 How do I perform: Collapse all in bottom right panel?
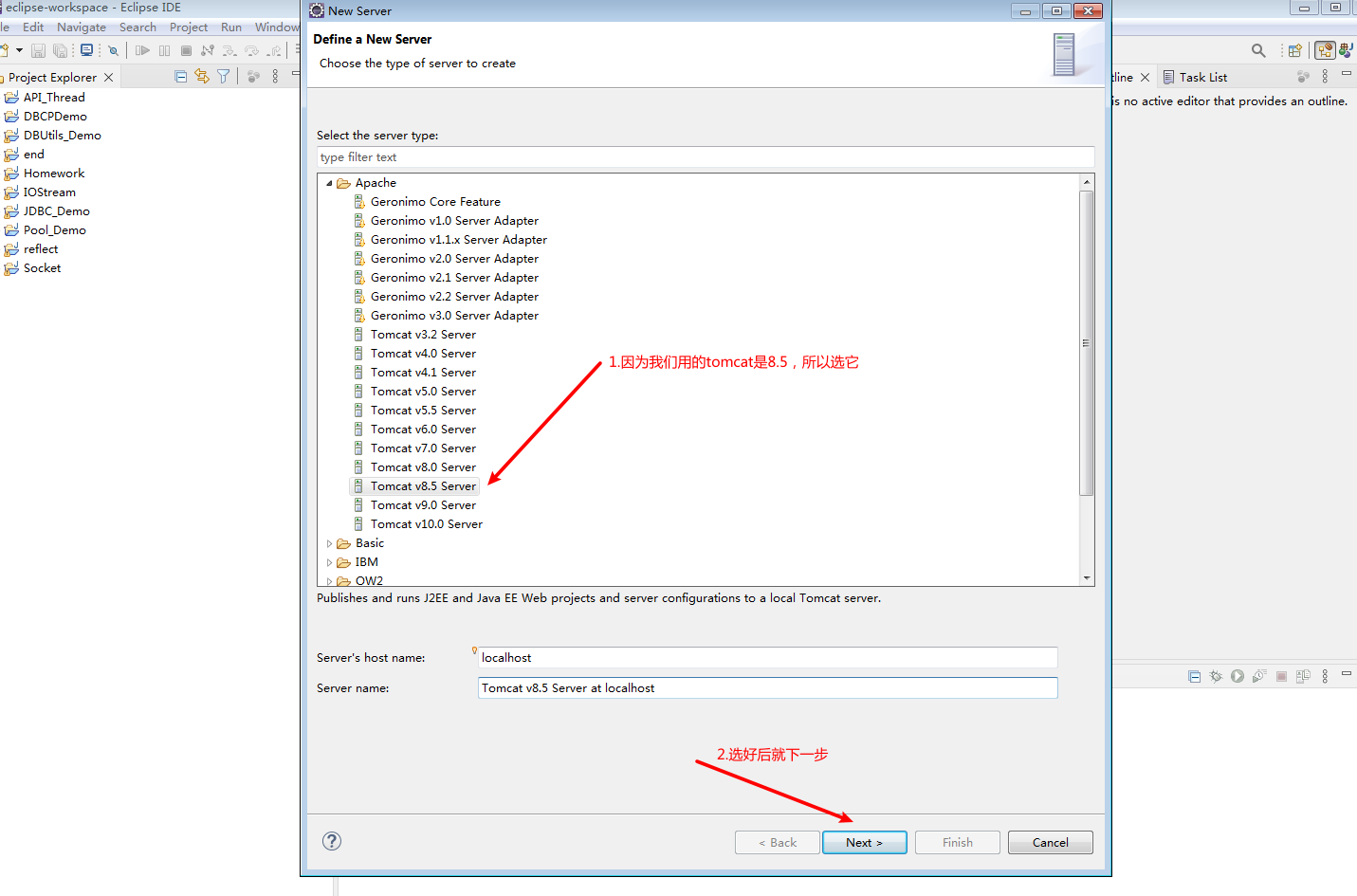click(1194, 676)
